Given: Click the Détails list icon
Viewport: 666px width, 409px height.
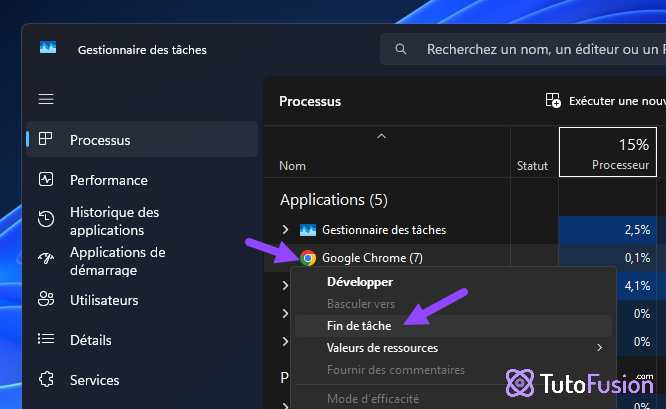Looking at the screenshot, I should (x=46, y=339).
